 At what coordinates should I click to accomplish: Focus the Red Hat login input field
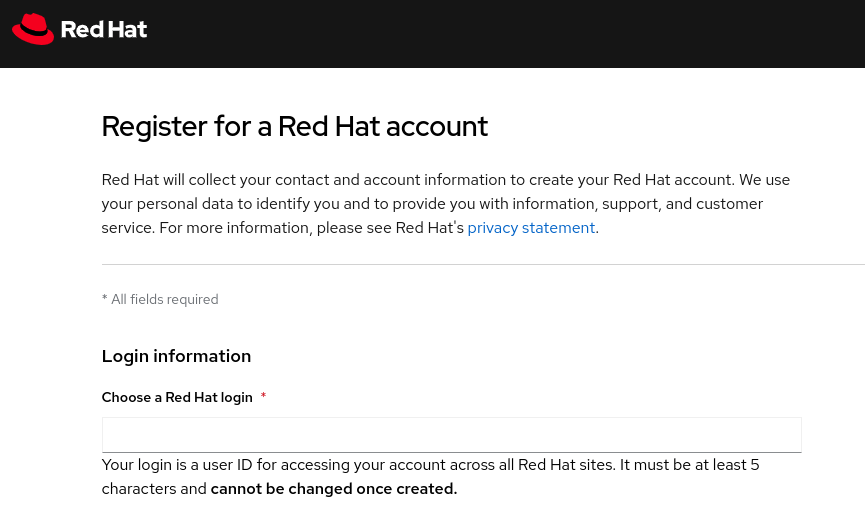(451, 435)
